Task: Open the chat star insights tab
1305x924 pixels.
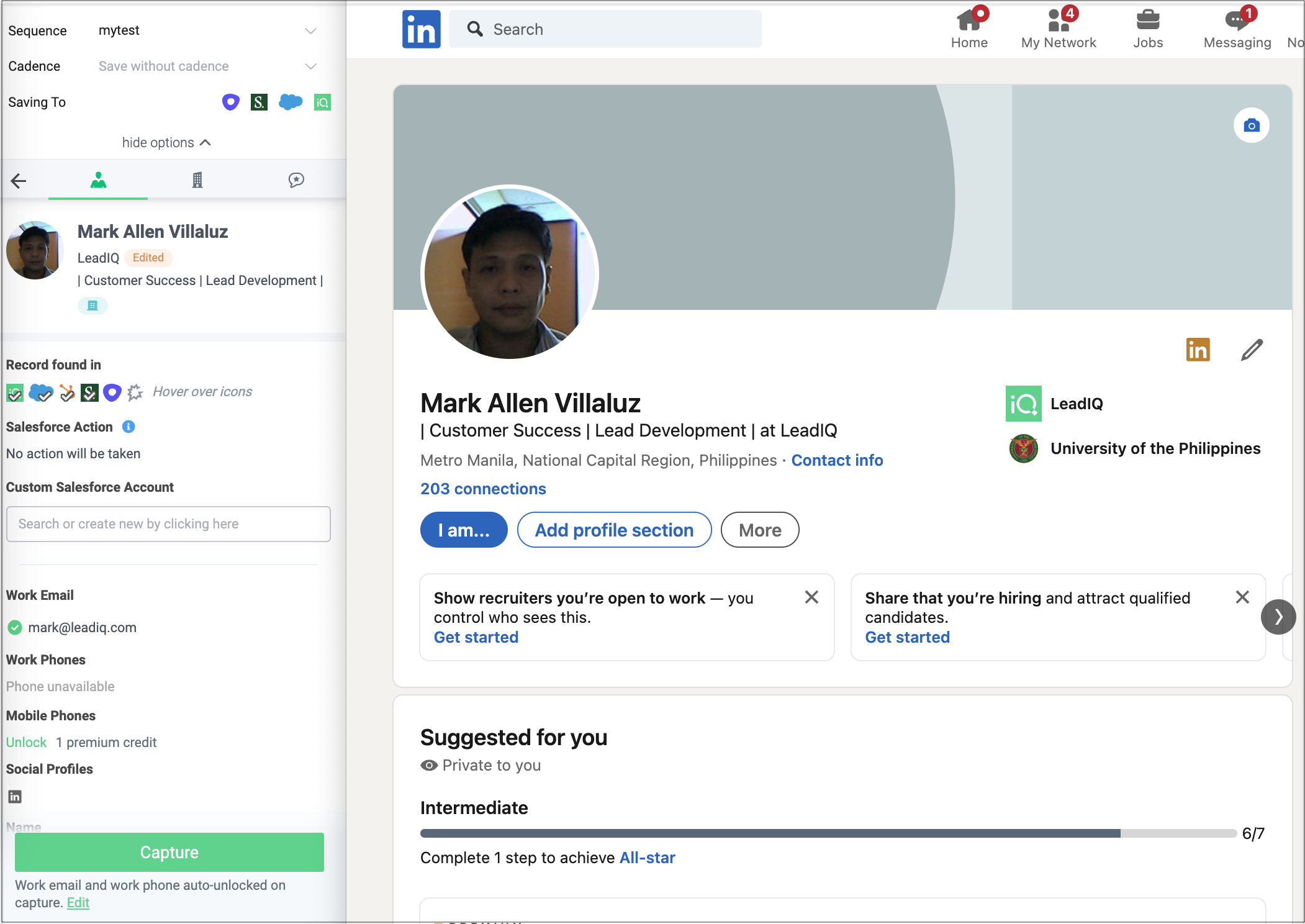Action: (x=296, y=180)
